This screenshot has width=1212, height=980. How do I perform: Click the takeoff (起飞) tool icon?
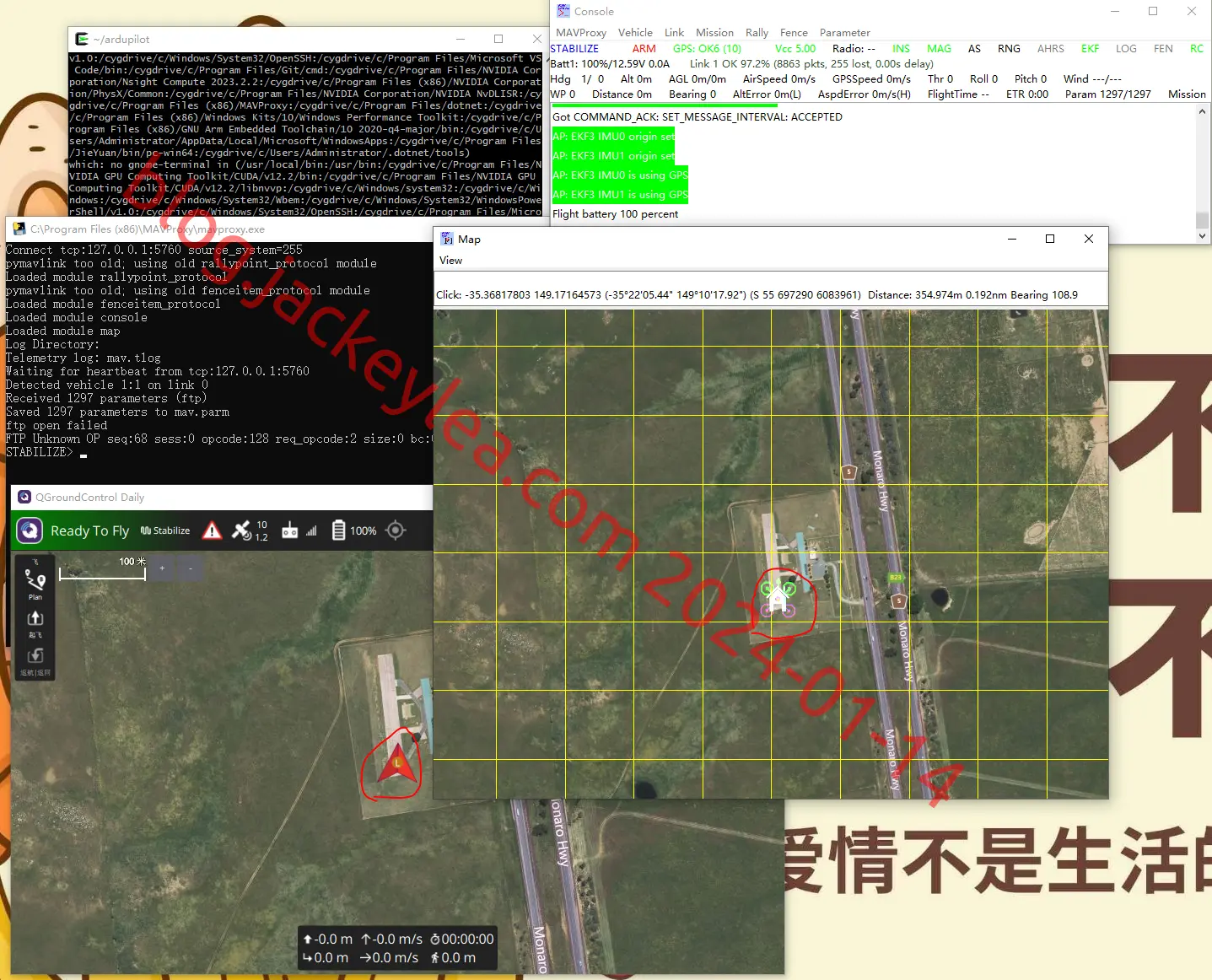[x=35, y=623]
